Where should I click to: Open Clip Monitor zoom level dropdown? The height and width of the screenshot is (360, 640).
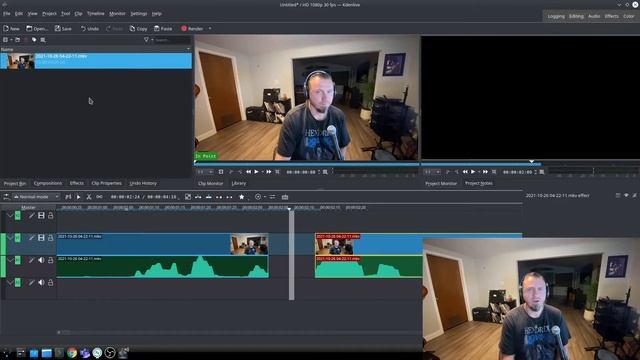pyautogui.click(x=205, y=172)
